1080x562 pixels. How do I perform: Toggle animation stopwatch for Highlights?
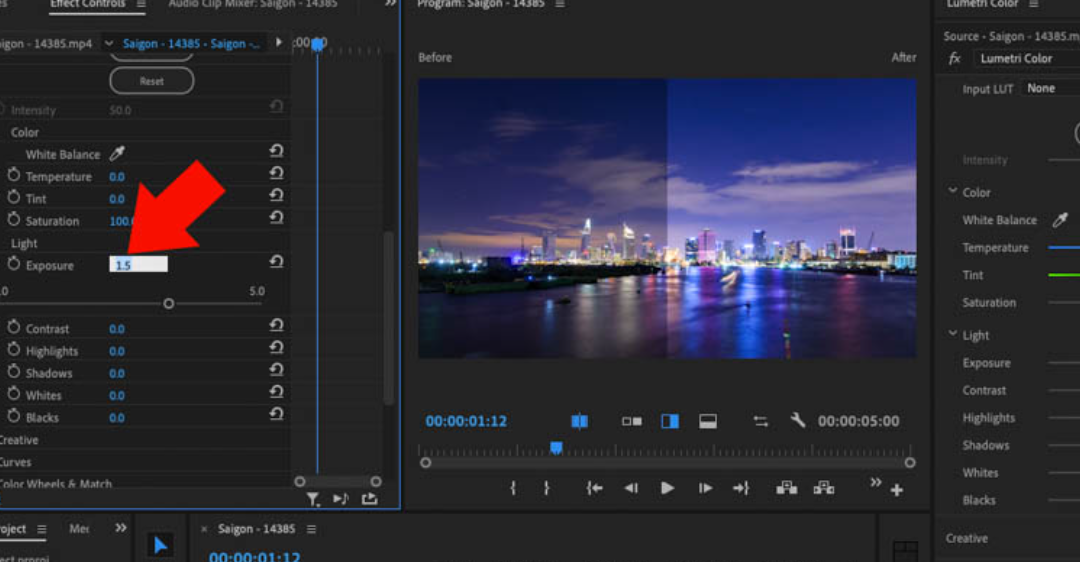14,349
